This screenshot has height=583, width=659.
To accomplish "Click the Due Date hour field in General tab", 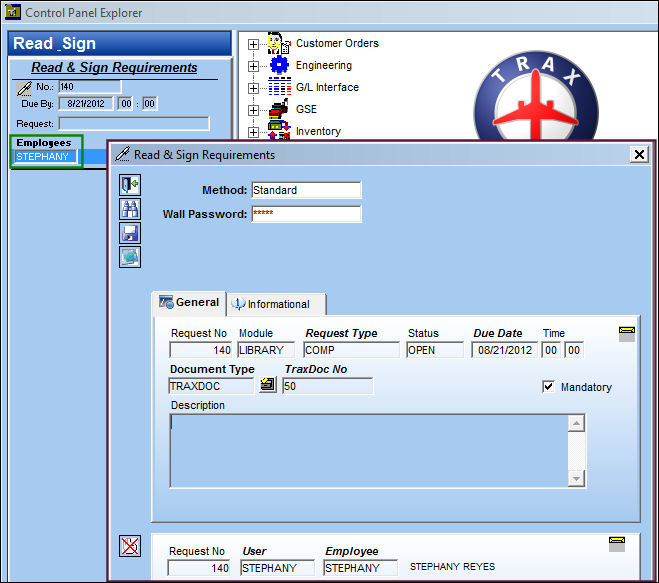I will (551, 350).
